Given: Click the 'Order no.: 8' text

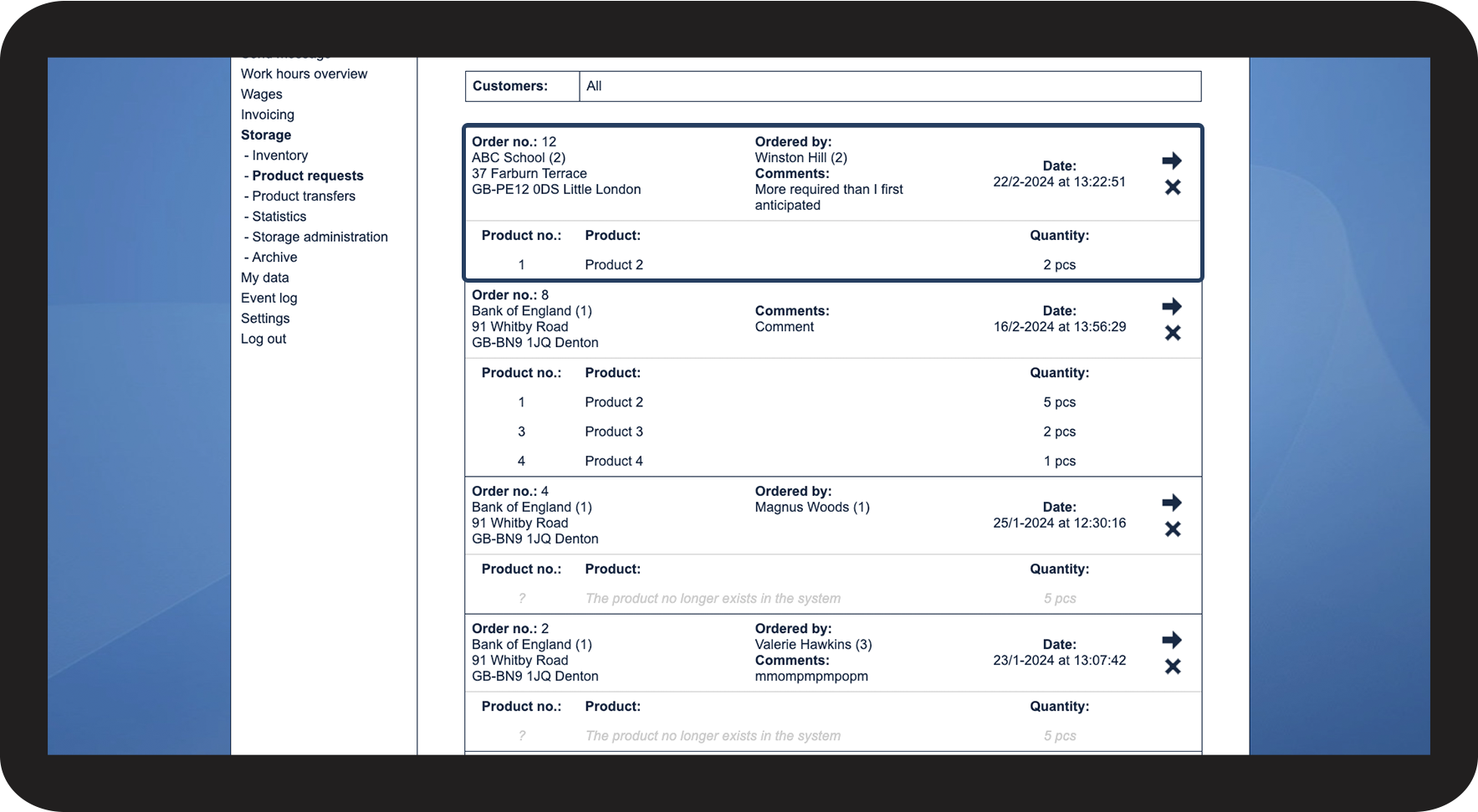Looking at the screenshot, I should pyautogui.click(x=510, y=295).
